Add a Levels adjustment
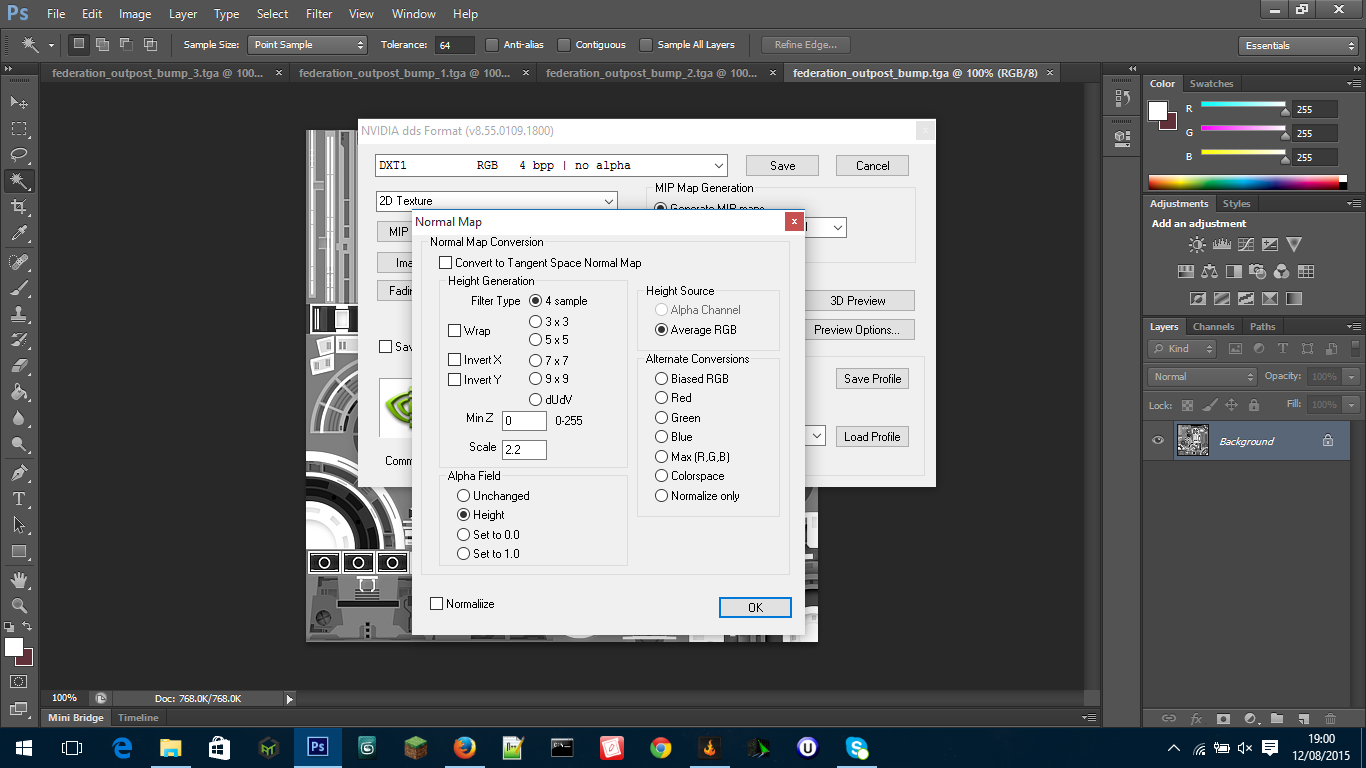This screenshot has width=1366, height=768. [1221, 244]
